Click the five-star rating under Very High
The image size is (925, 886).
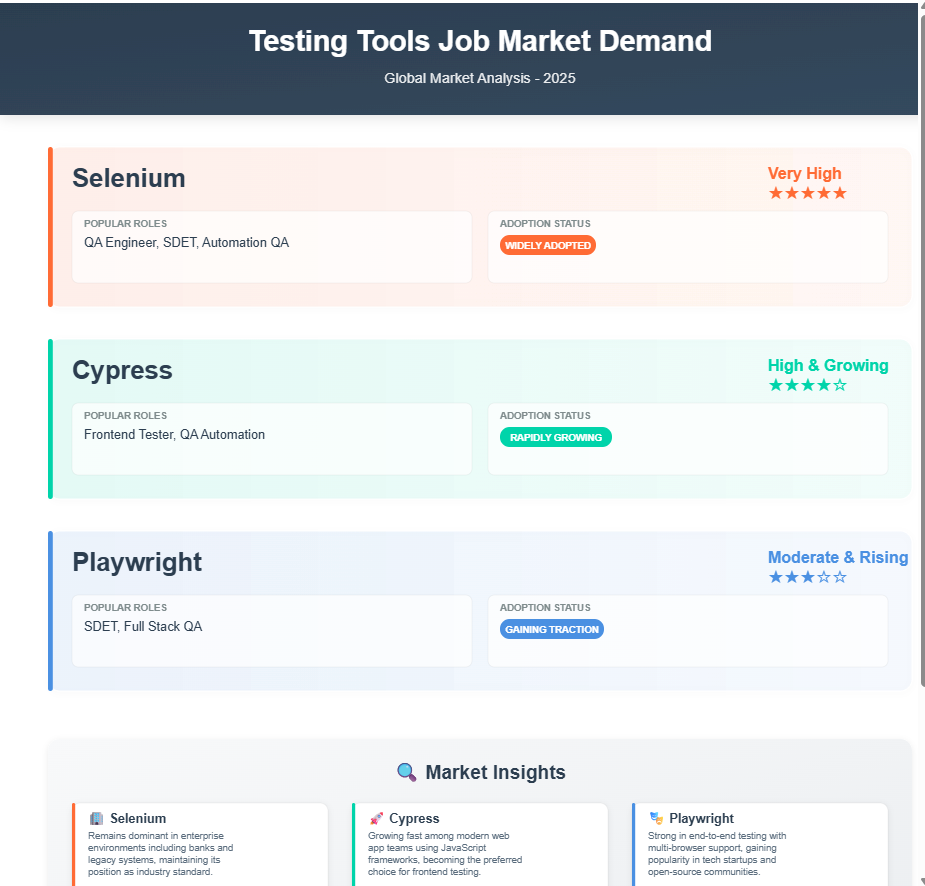point(808,193)
